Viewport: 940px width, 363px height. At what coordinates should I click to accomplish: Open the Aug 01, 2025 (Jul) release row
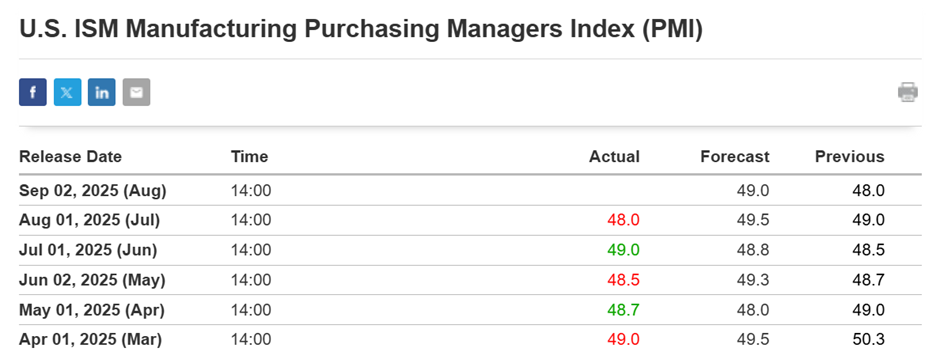470,220
